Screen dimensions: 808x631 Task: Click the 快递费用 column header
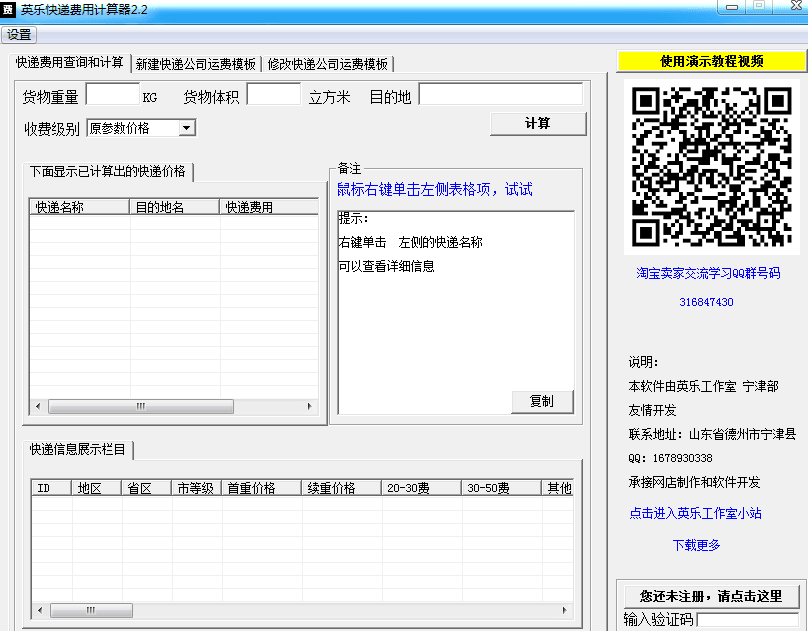coord(267,208)
